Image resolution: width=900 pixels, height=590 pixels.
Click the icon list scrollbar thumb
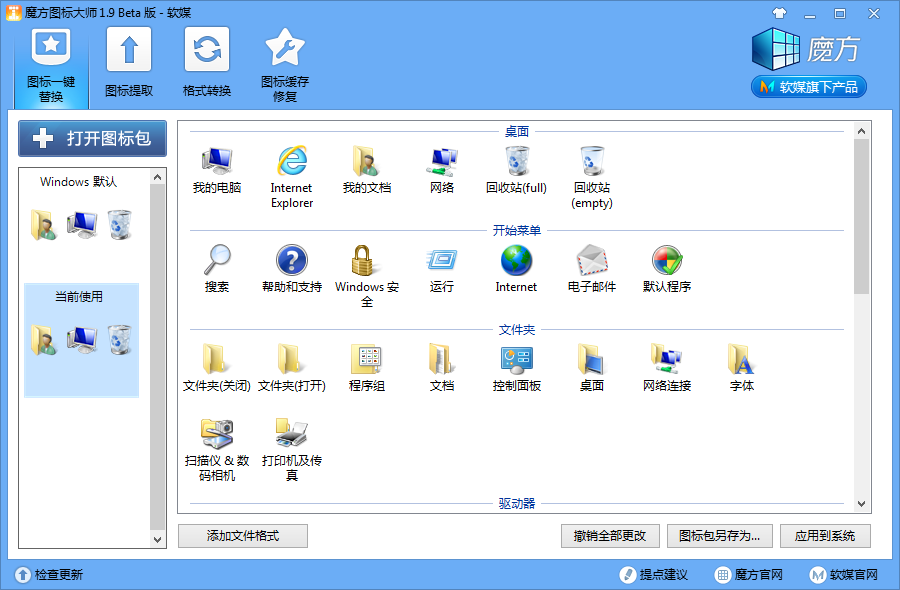point(861,217)
